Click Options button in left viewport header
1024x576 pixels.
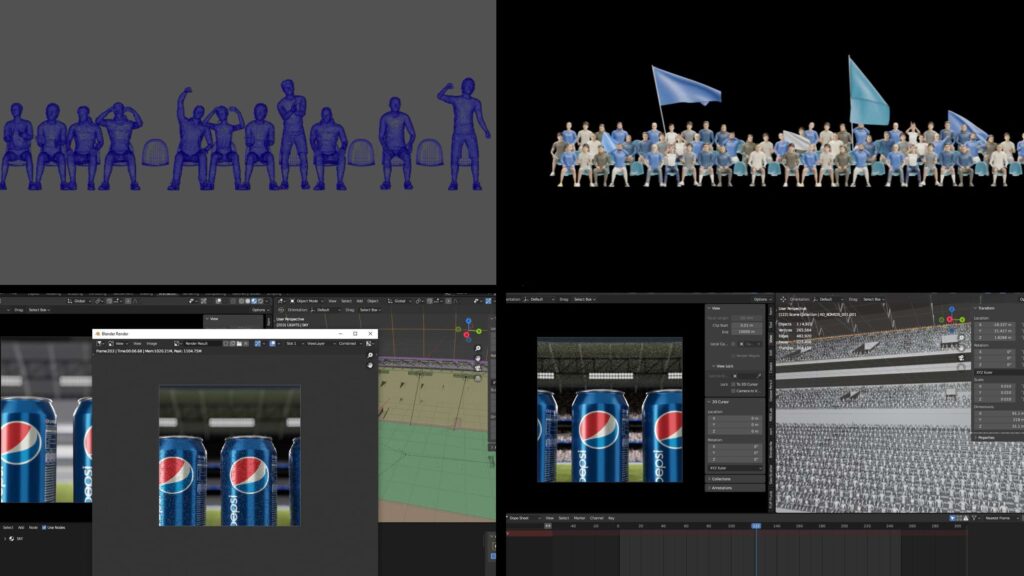[x=259, y=310]
